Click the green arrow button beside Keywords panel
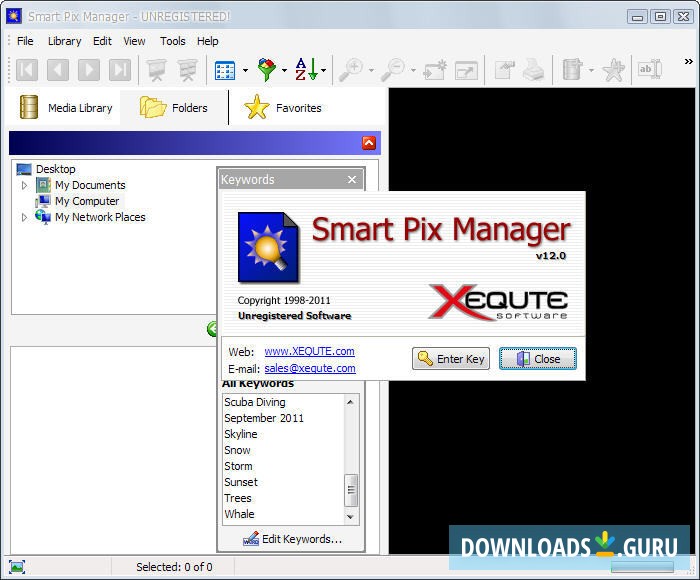Screen dimensions: 700x580 coord(212,329)
